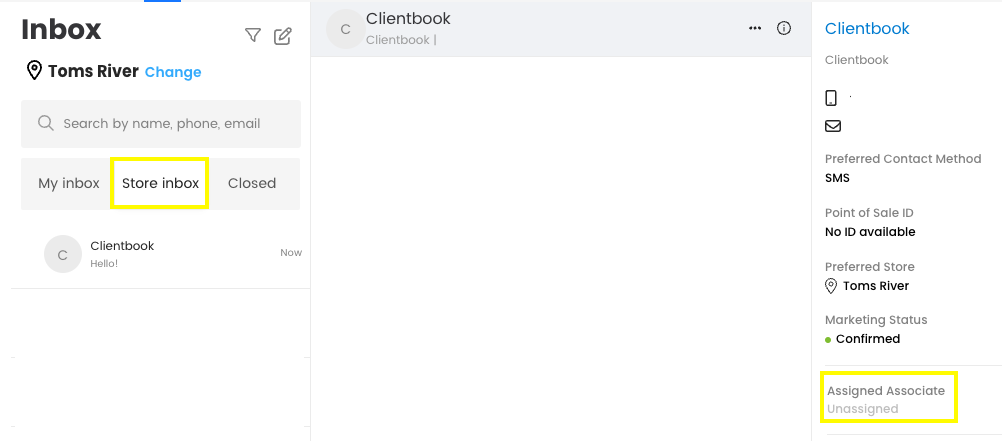Click the compose new message icon
Screen dimensions: 1002x441
pos(283,36)
